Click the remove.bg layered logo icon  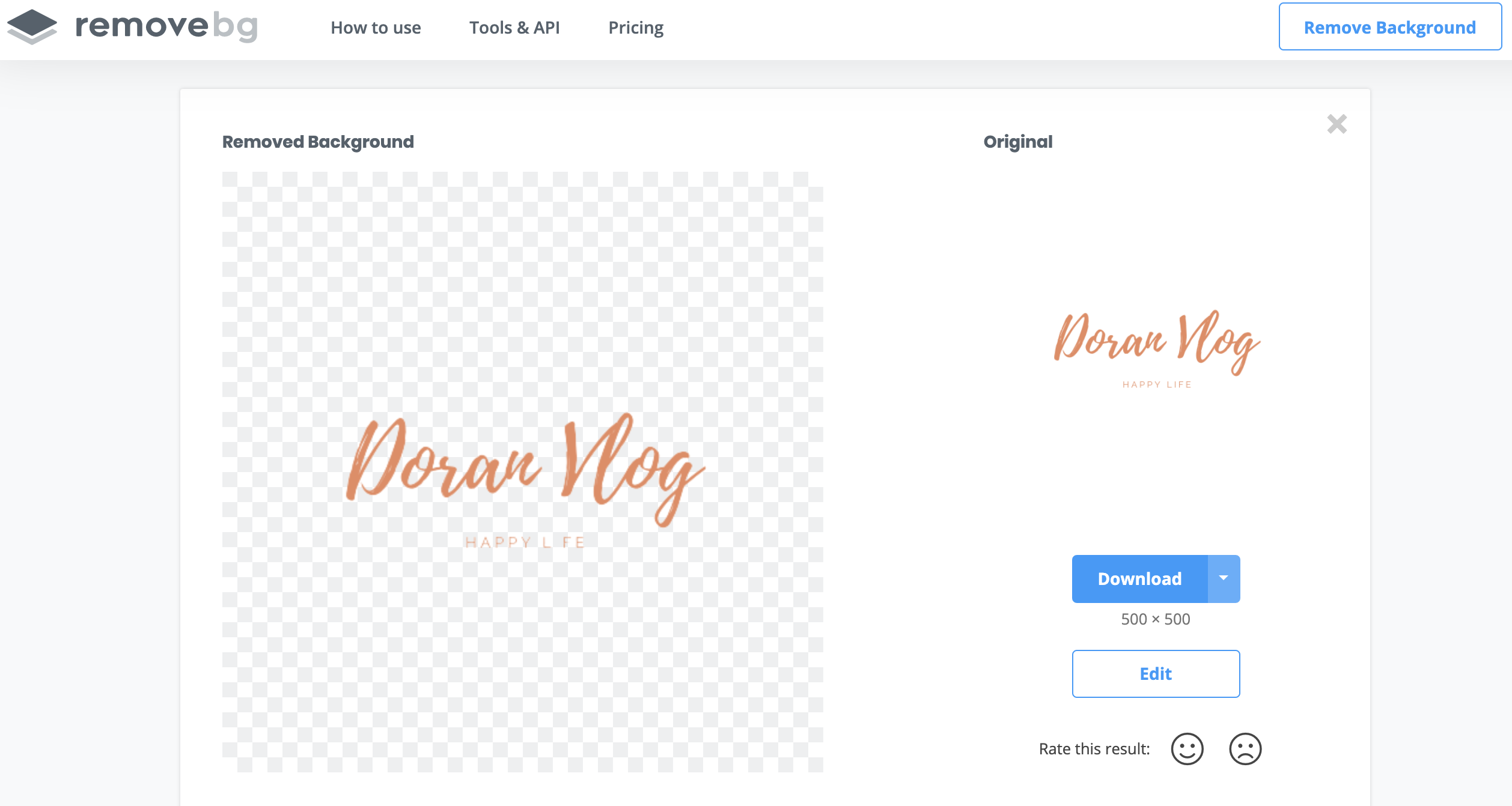pos(32,27)
